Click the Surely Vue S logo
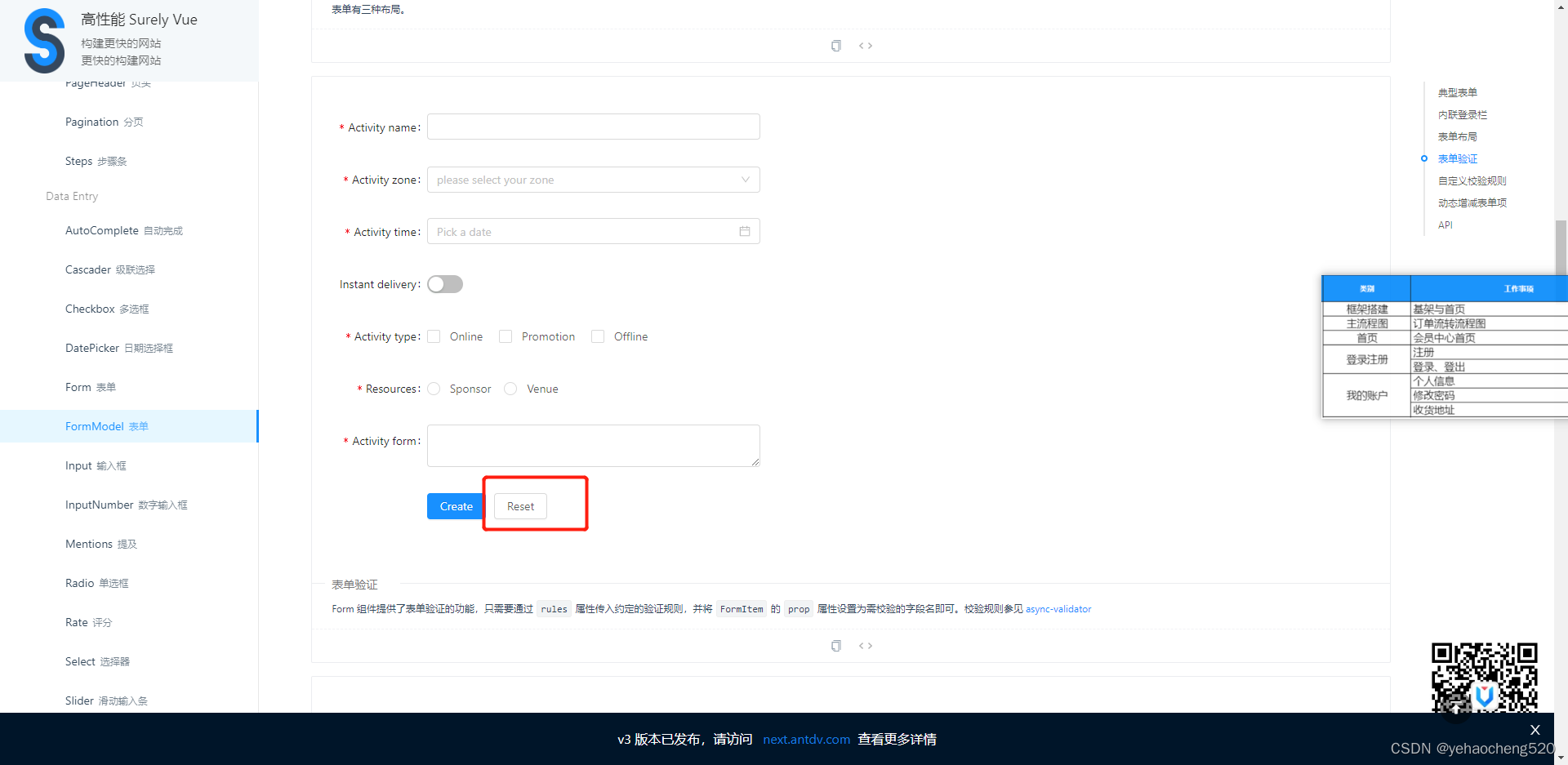Image resolution: width=1568 pixels, height=765 pixels. pos(44,41)
